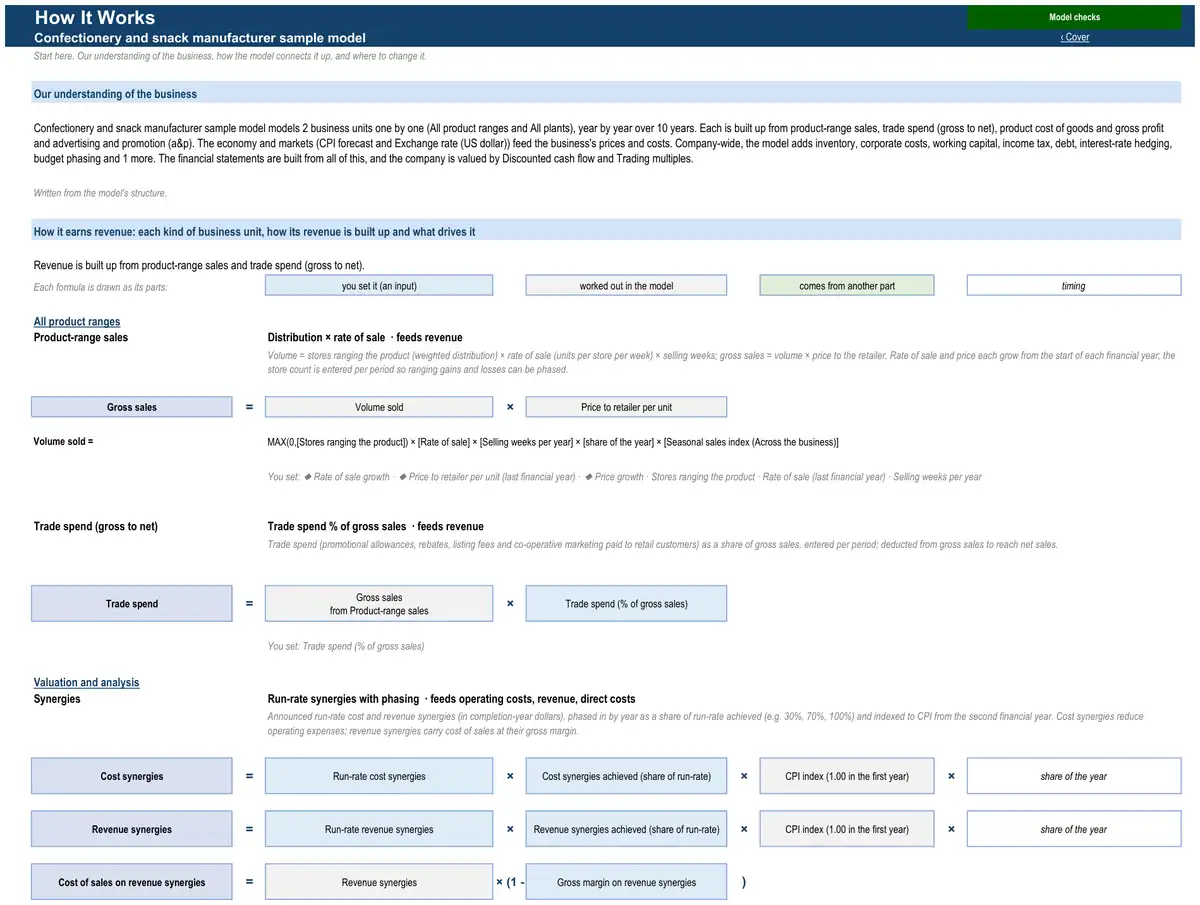This screenshot has width=1200, height=905.
Task: Follow the "All product ranges" link
Action: (x=77, y=322)
